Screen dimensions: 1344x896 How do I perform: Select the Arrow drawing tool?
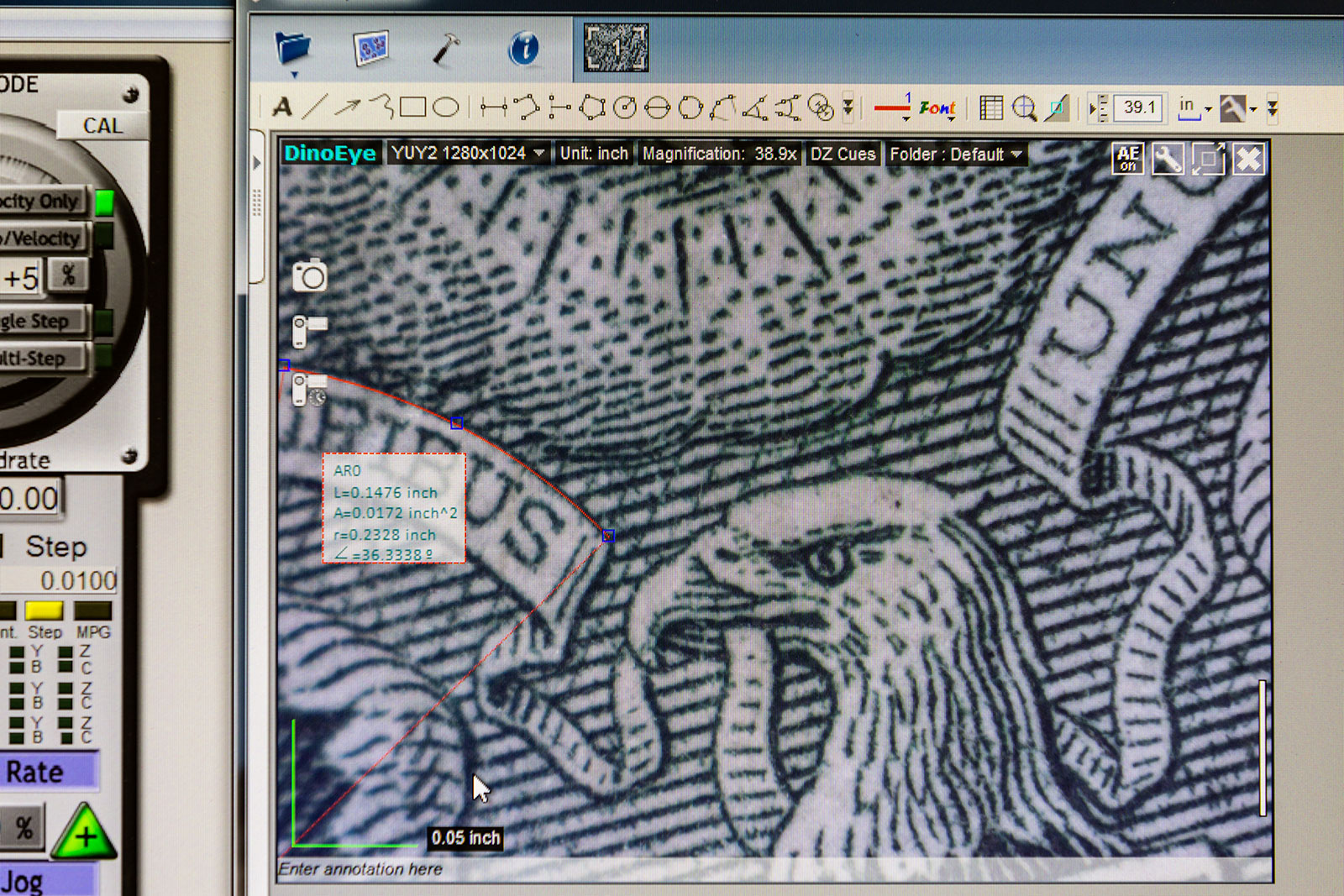(347, 107)
